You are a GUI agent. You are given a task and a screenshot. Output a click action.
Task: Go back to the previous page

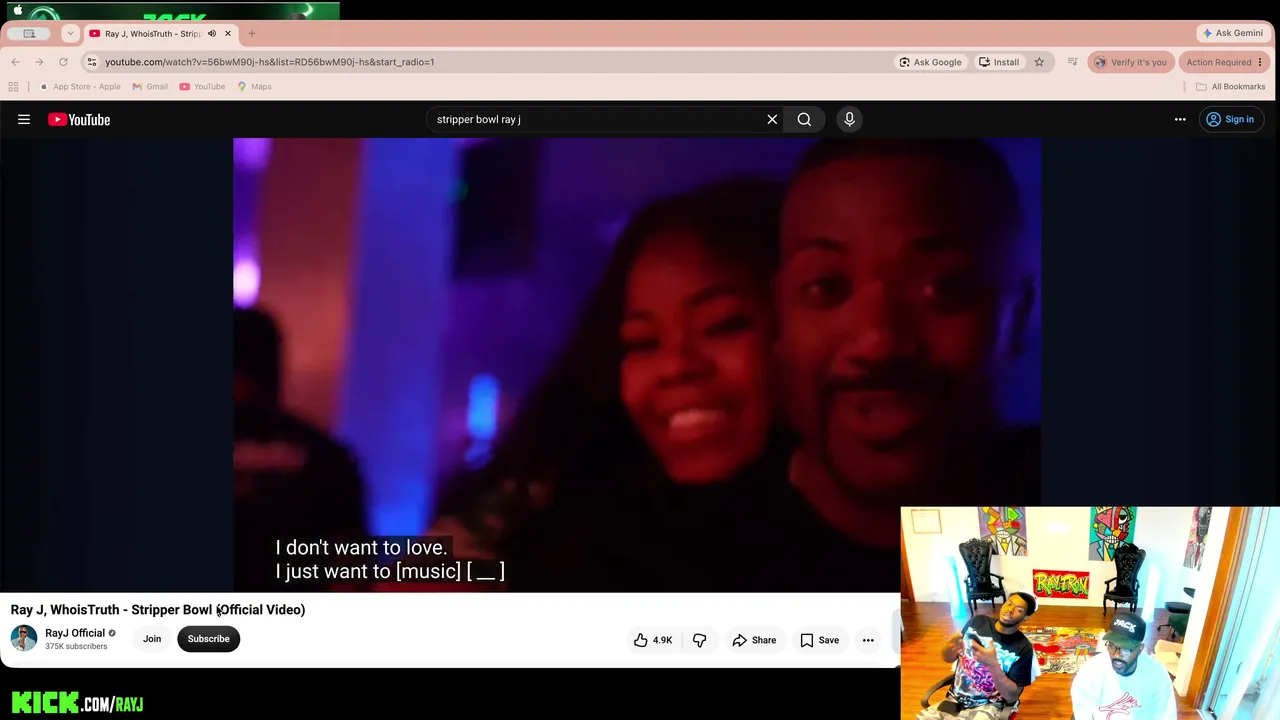coord(15,62)
